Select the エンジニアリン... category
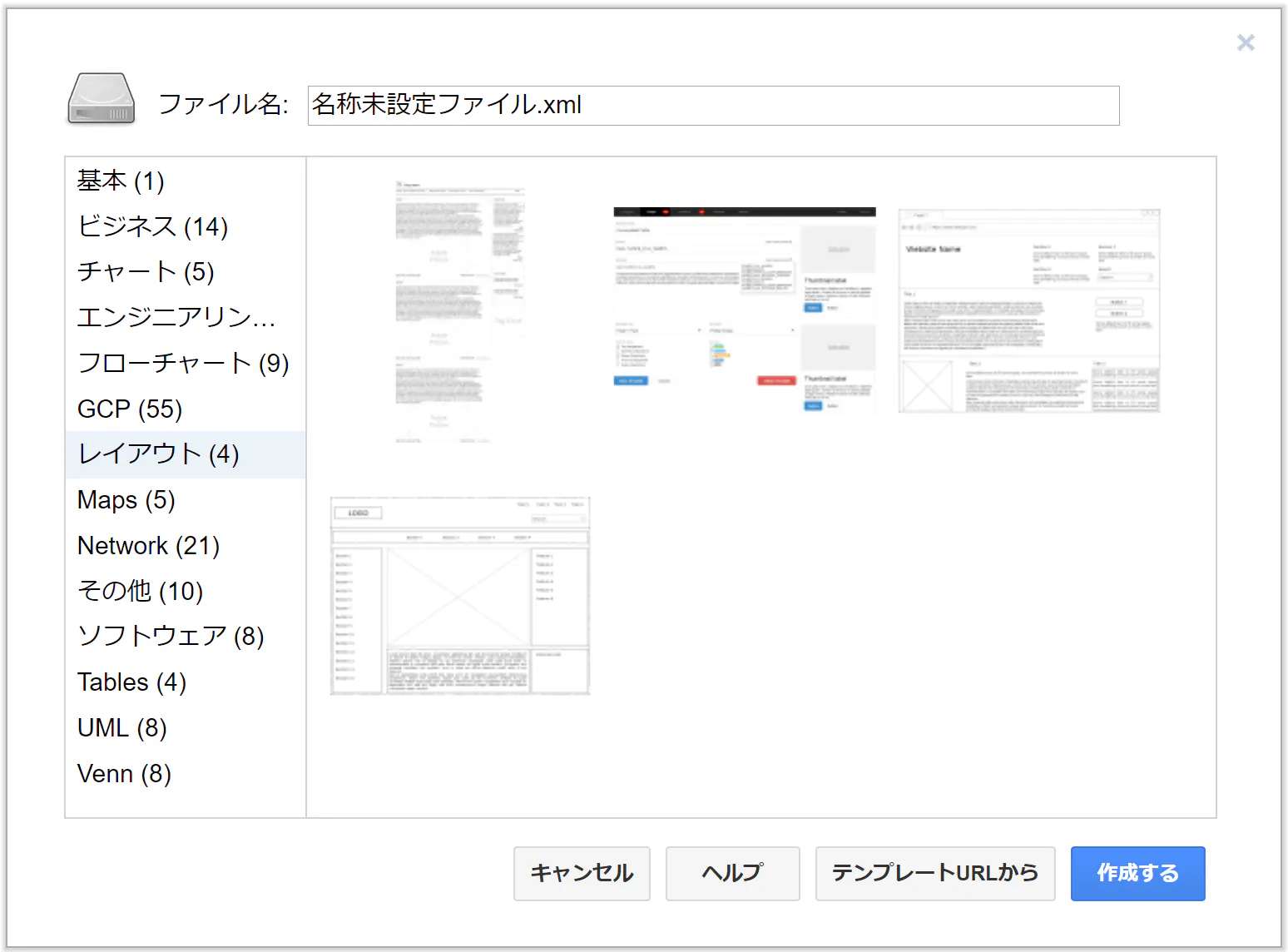 tap(186, 317)
